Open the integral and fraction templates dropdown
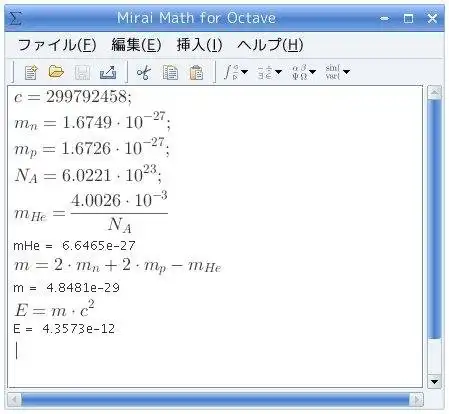Image resolution: width=449 pixels, height=414 pixels. 236,72
